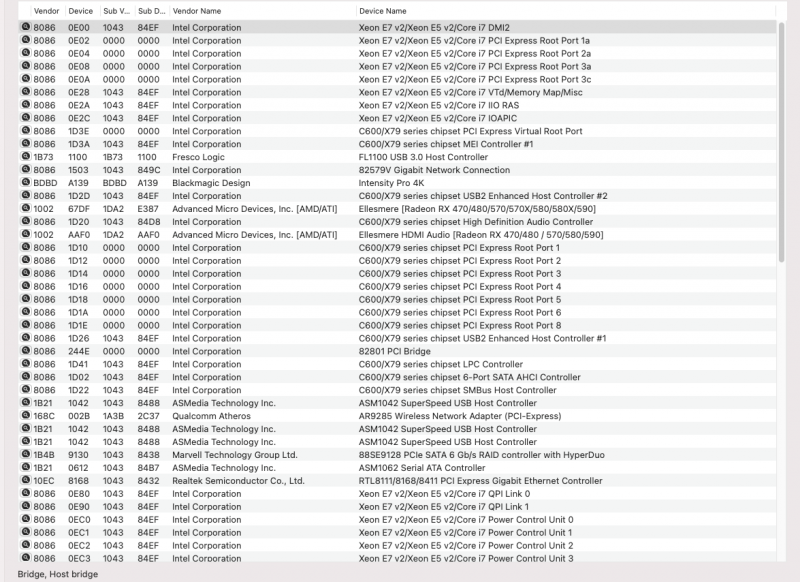Click magnifier icon for AR9285 Wireless Network Adapter

tap(26, 416)
